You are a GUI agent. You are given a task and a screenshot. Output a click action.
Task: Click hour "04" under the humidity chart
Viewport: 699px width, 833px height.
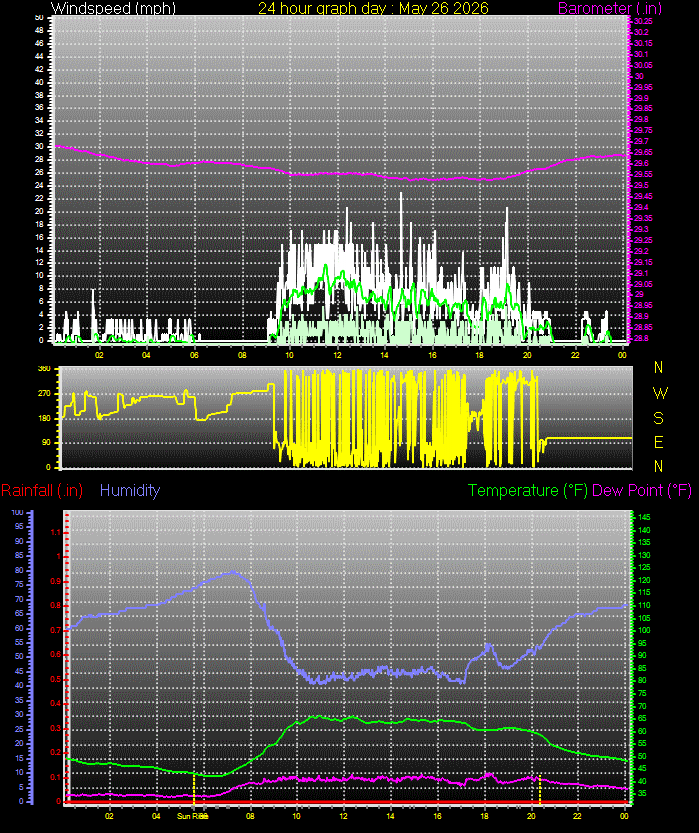(x=156, y=816)
